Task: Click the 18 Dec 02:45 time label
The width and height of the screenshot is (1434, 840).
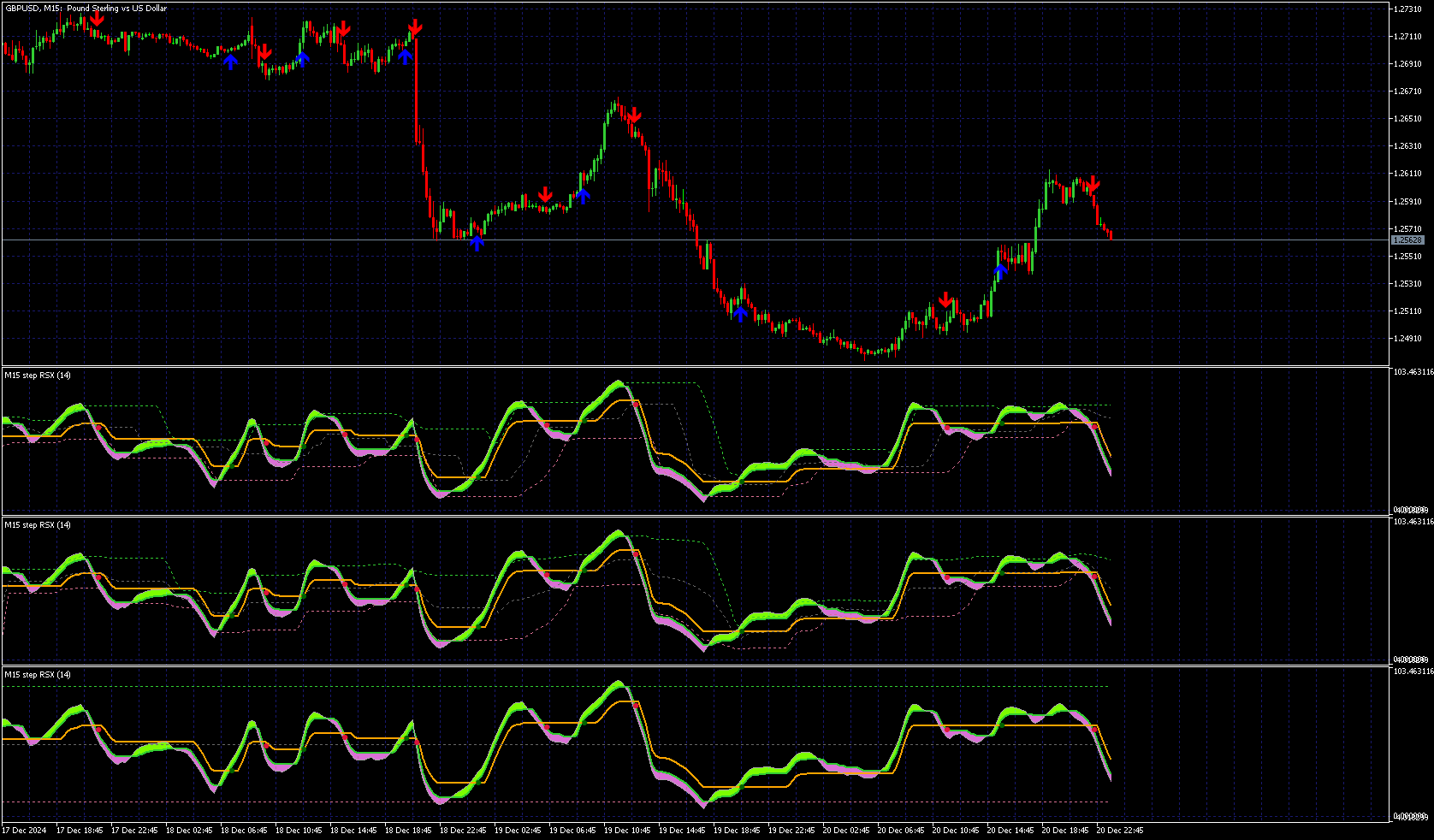Action: point(189,830)
